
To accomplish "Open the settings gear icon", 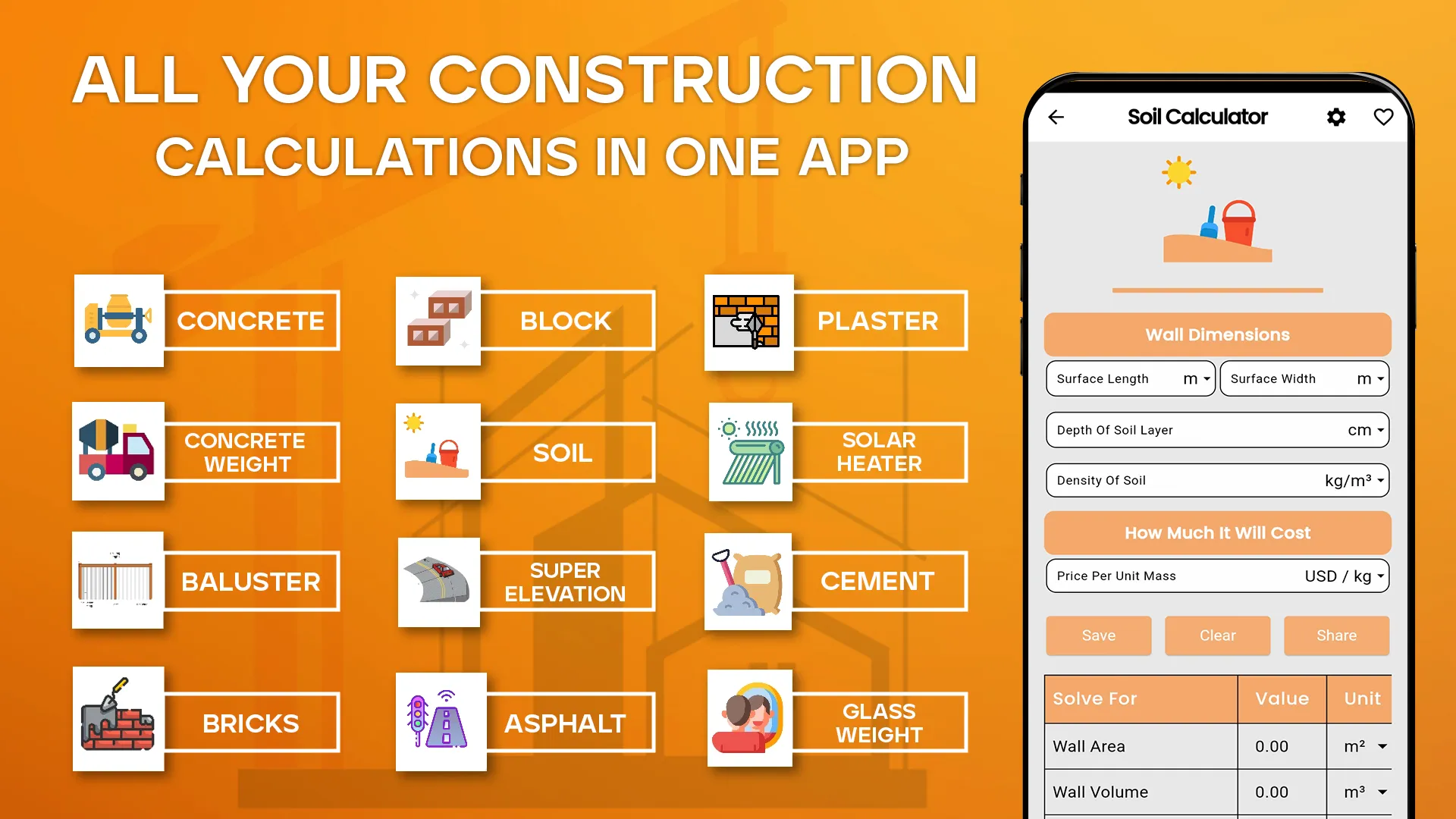I will click(1336, 116).
